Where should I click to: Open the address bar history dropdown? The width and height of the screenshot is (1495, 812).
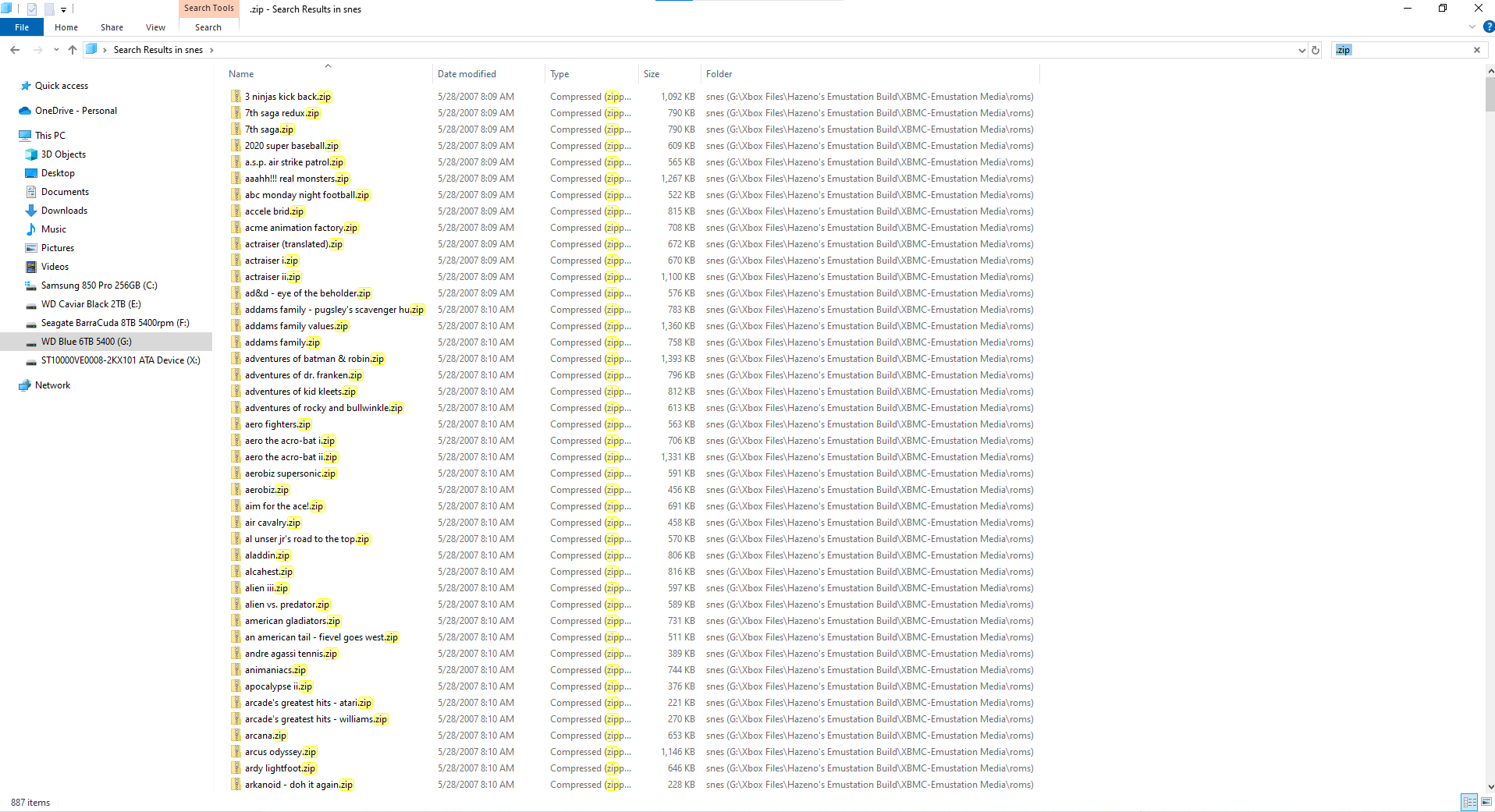[x=1301, y=50]
